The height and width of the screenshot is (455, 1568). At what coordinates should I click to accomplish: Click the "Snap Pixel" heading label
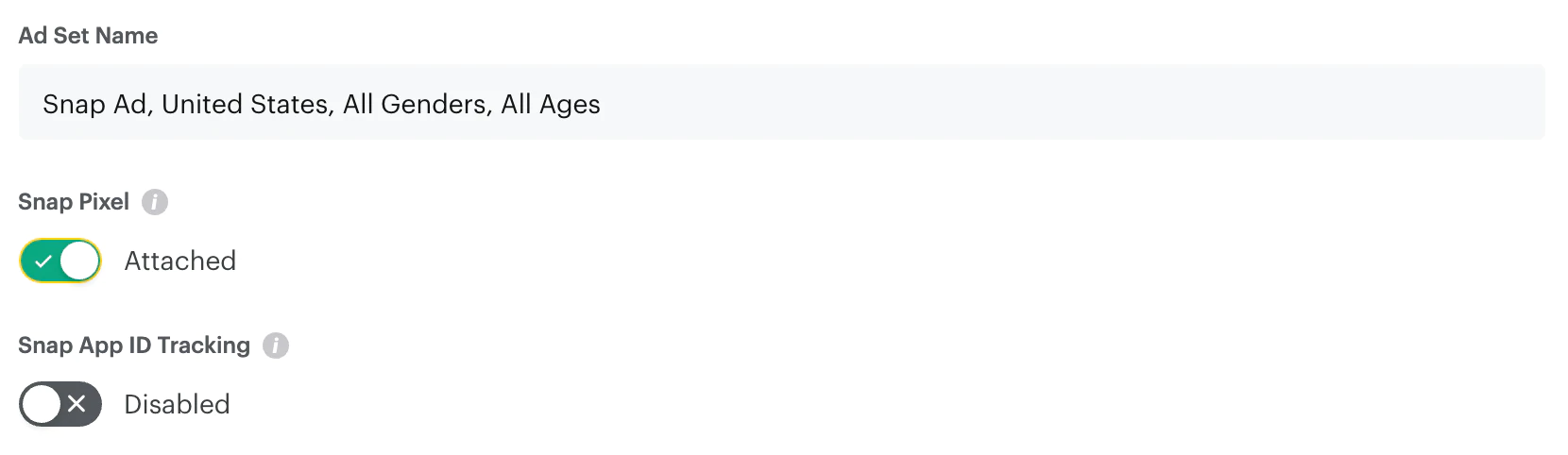74,202
